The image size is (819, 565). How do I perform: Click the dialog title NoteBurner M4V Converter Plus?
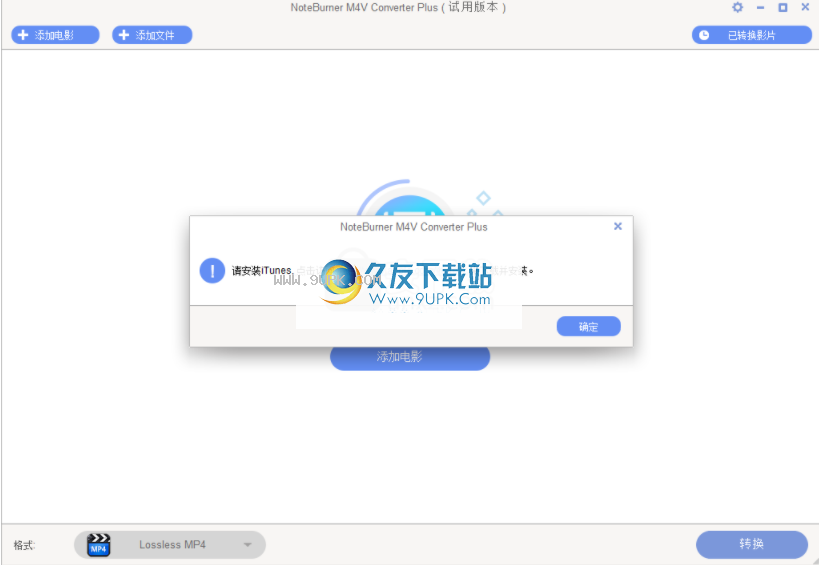pos(414,227)
